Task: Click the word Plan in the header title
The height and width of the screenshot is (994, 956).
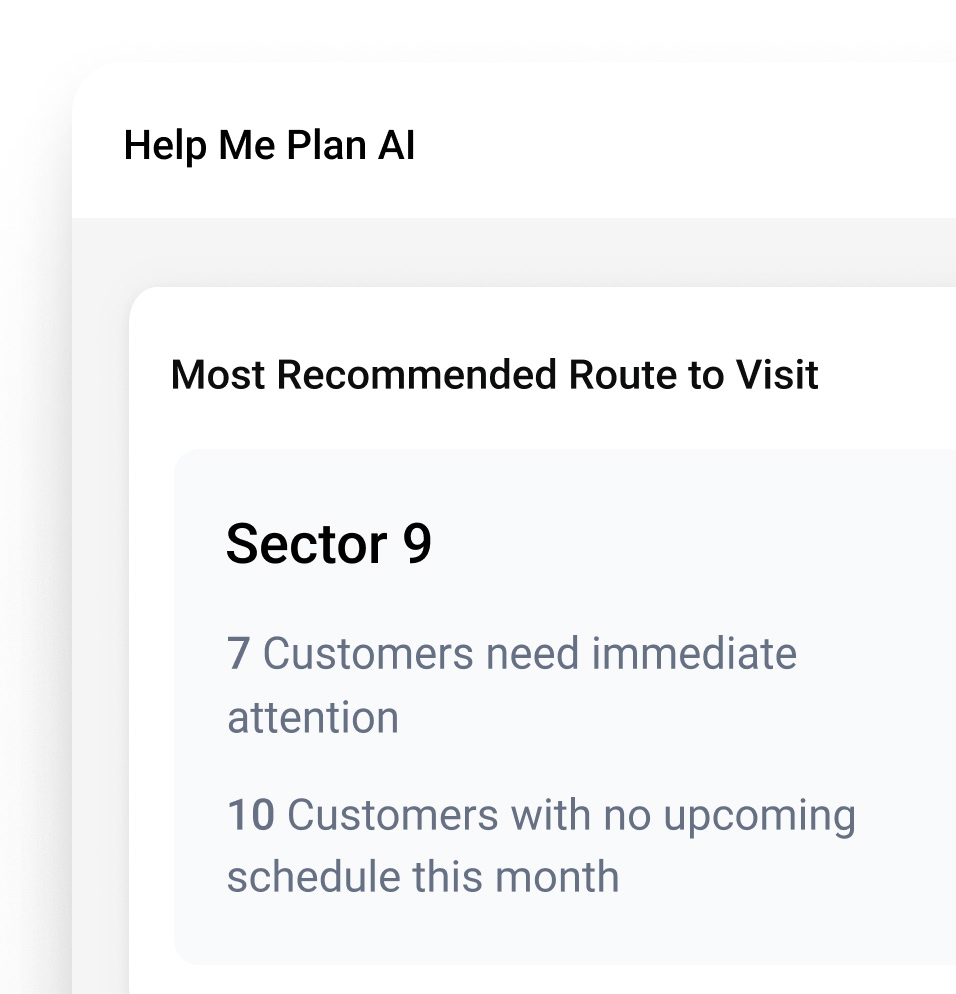Action: tap(326, 146)
